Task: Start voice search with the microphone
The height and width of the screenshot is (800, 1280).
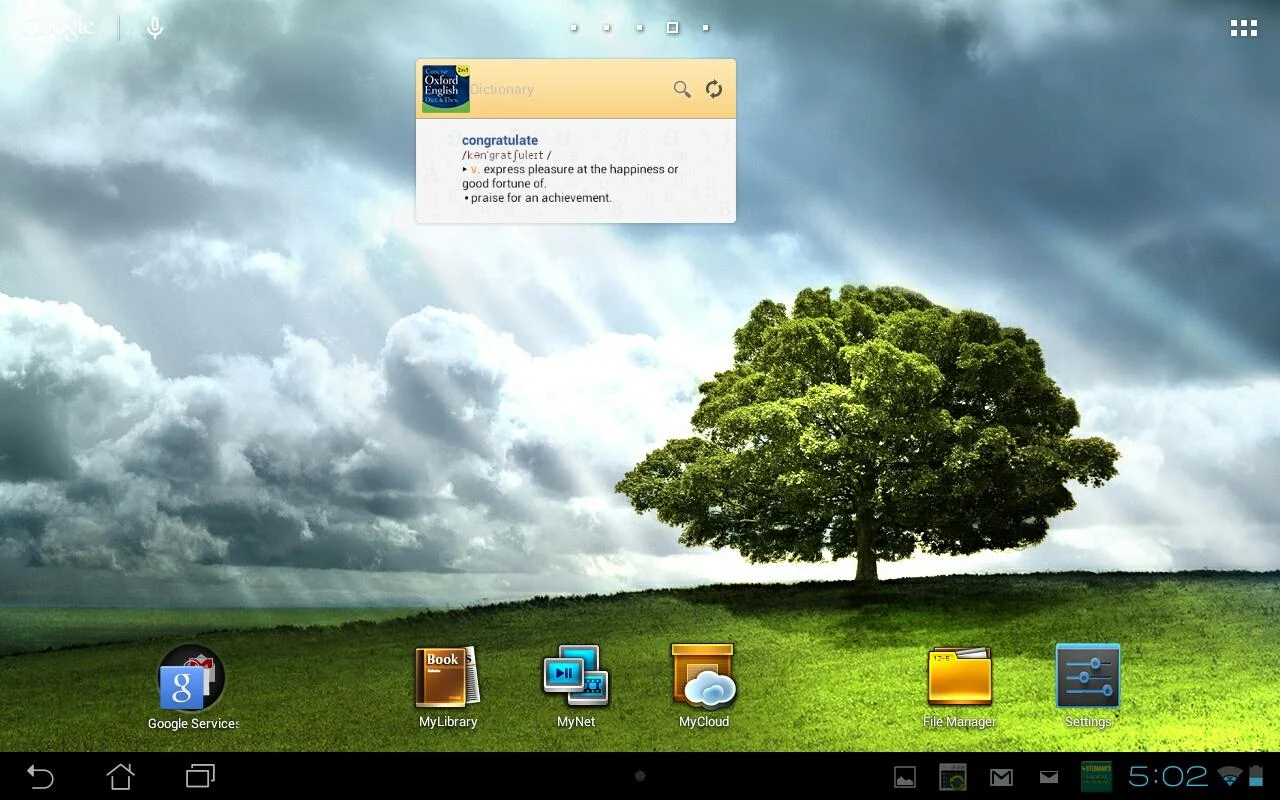Action: (x=154, y=28)
